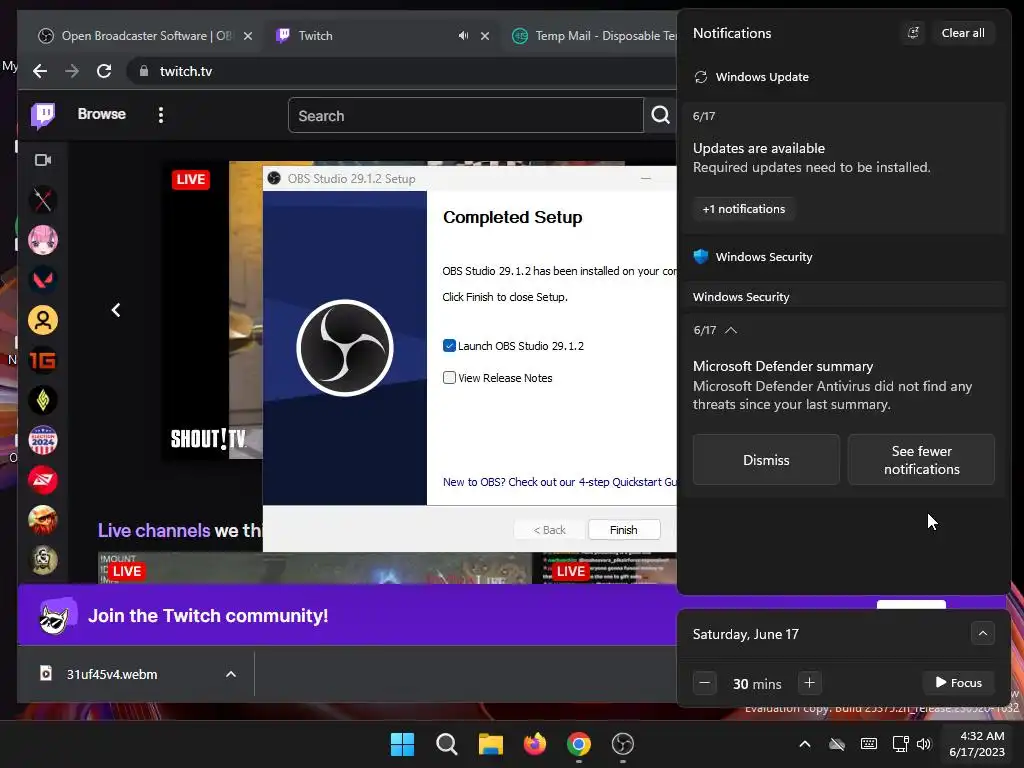Clear all notifications

963,33
